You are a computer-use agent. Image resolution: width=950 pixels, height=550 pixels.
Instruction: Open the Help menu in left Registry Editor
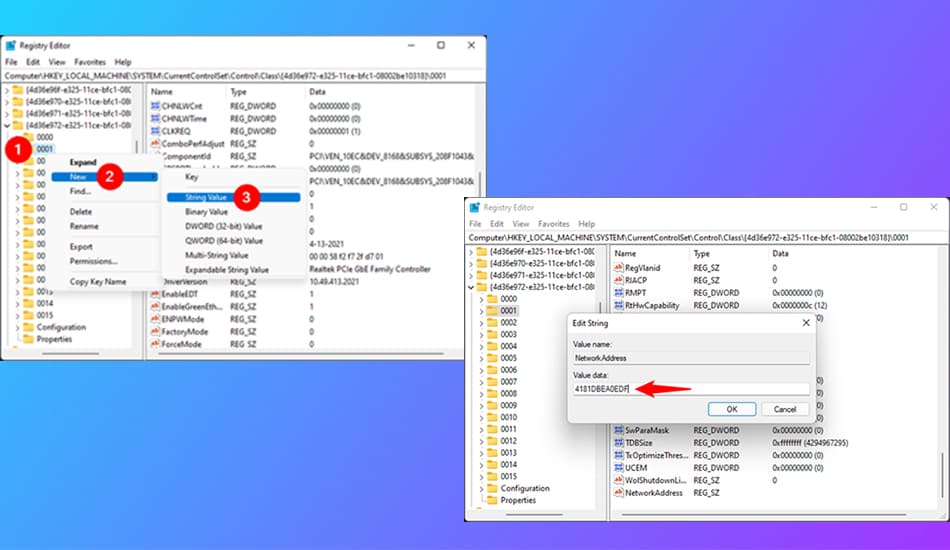coord(123,62)
